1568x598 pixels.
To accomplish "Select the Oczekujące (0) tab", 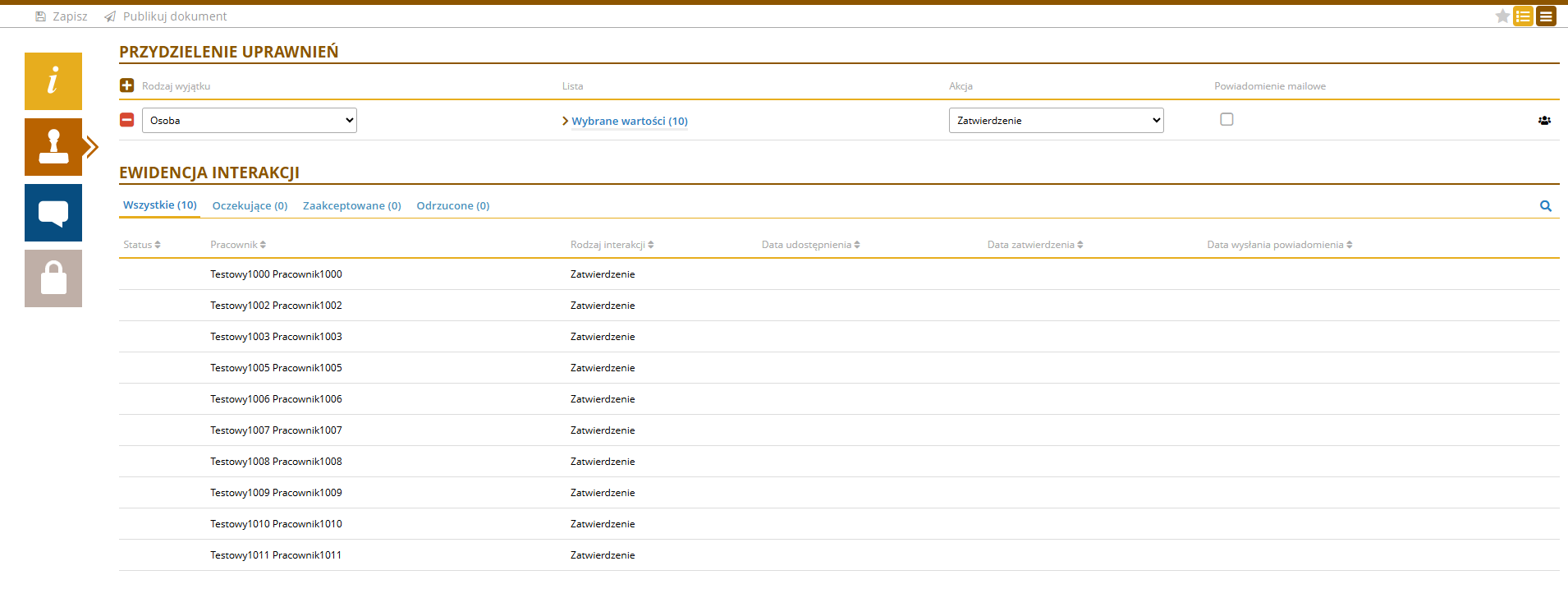I will (250, 205).
